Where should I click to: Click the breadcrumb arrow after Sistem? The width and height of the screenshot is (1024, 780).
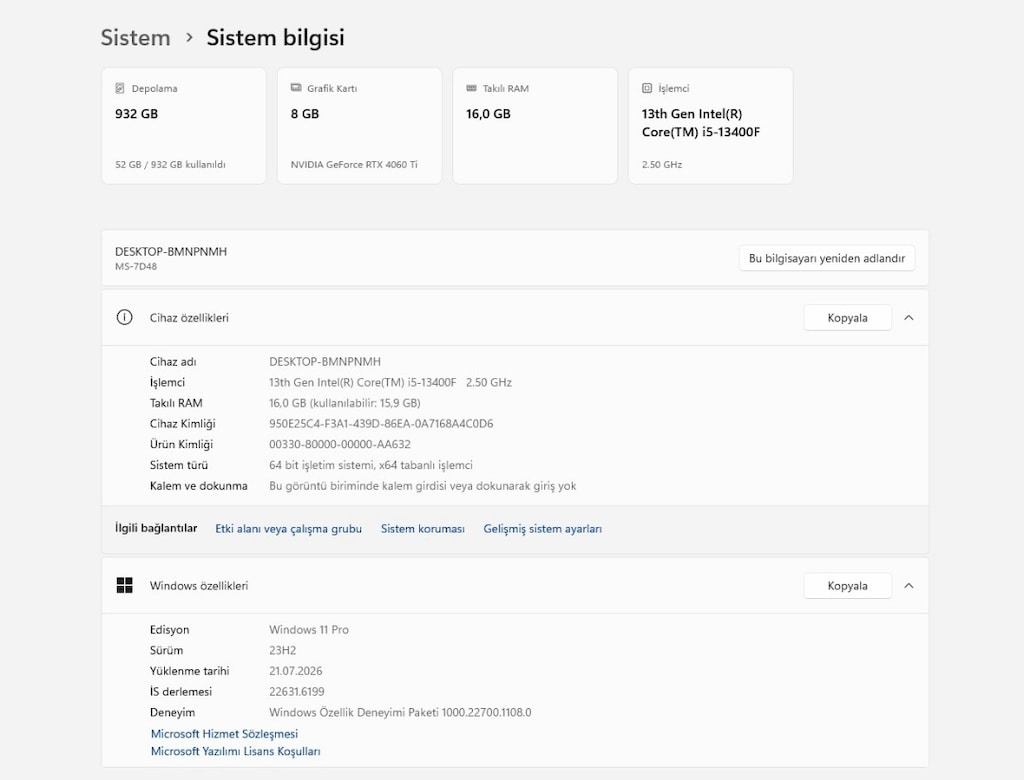[189, 37]
